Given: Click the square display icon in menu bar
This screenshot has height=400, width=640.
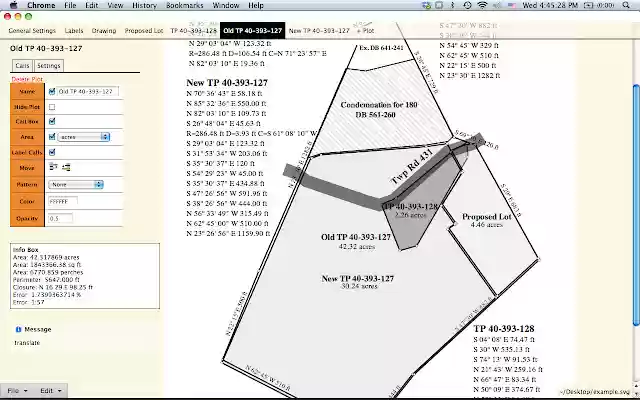Looking at the screenshot, I should 439,5.
